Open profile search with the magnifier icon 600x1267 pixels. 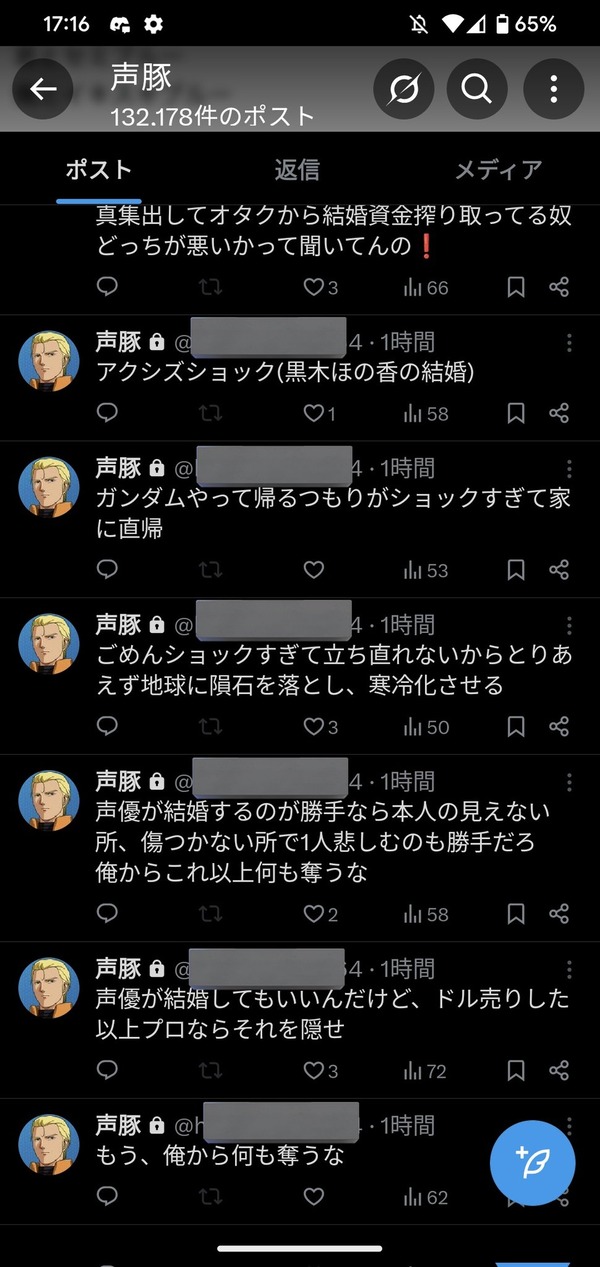[477, 89]
